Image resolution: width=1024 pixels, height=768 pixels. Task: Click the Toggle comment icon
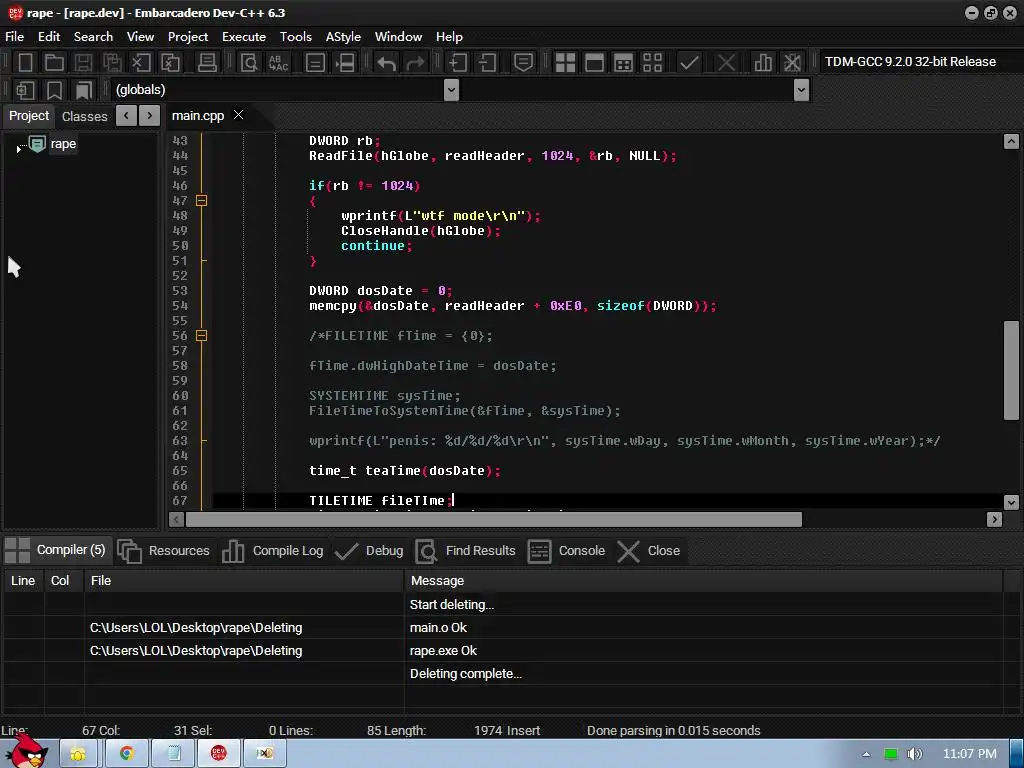click(x=523, y=63)
